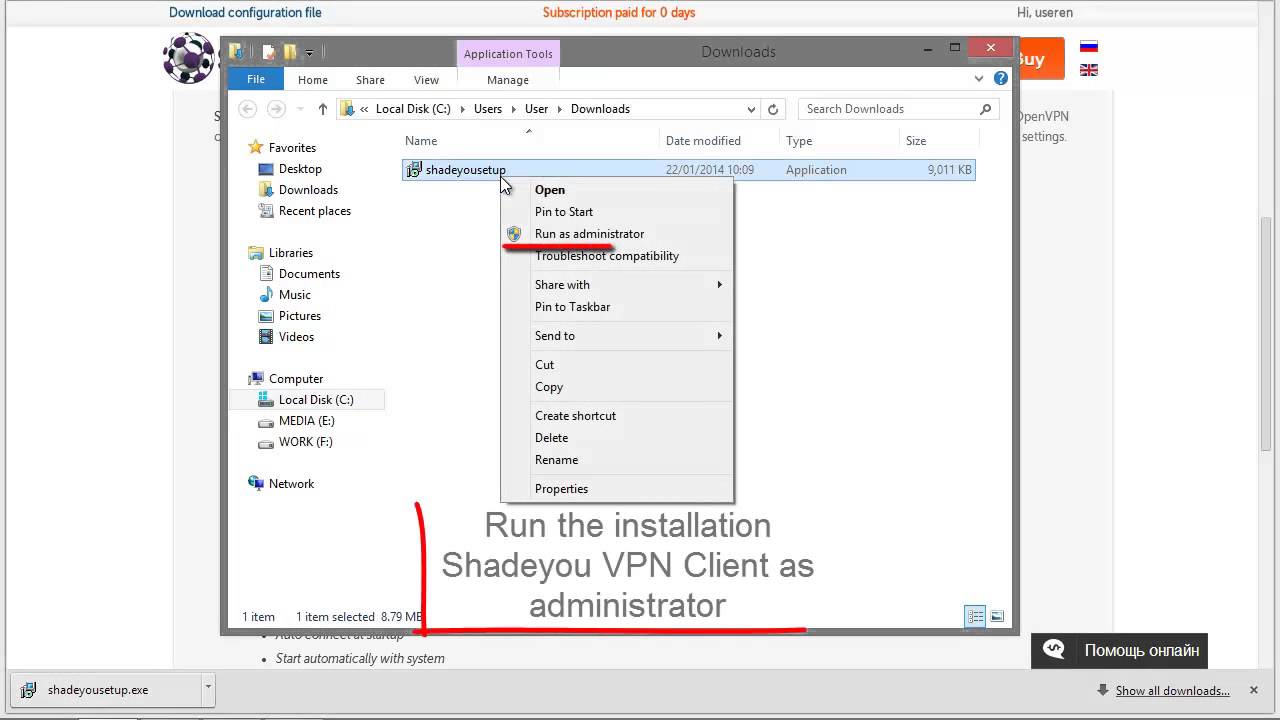Viewport: 1280px width, 720px height.
Task: Open the Share ribbon tab
Action: click(x=370, y=80)
